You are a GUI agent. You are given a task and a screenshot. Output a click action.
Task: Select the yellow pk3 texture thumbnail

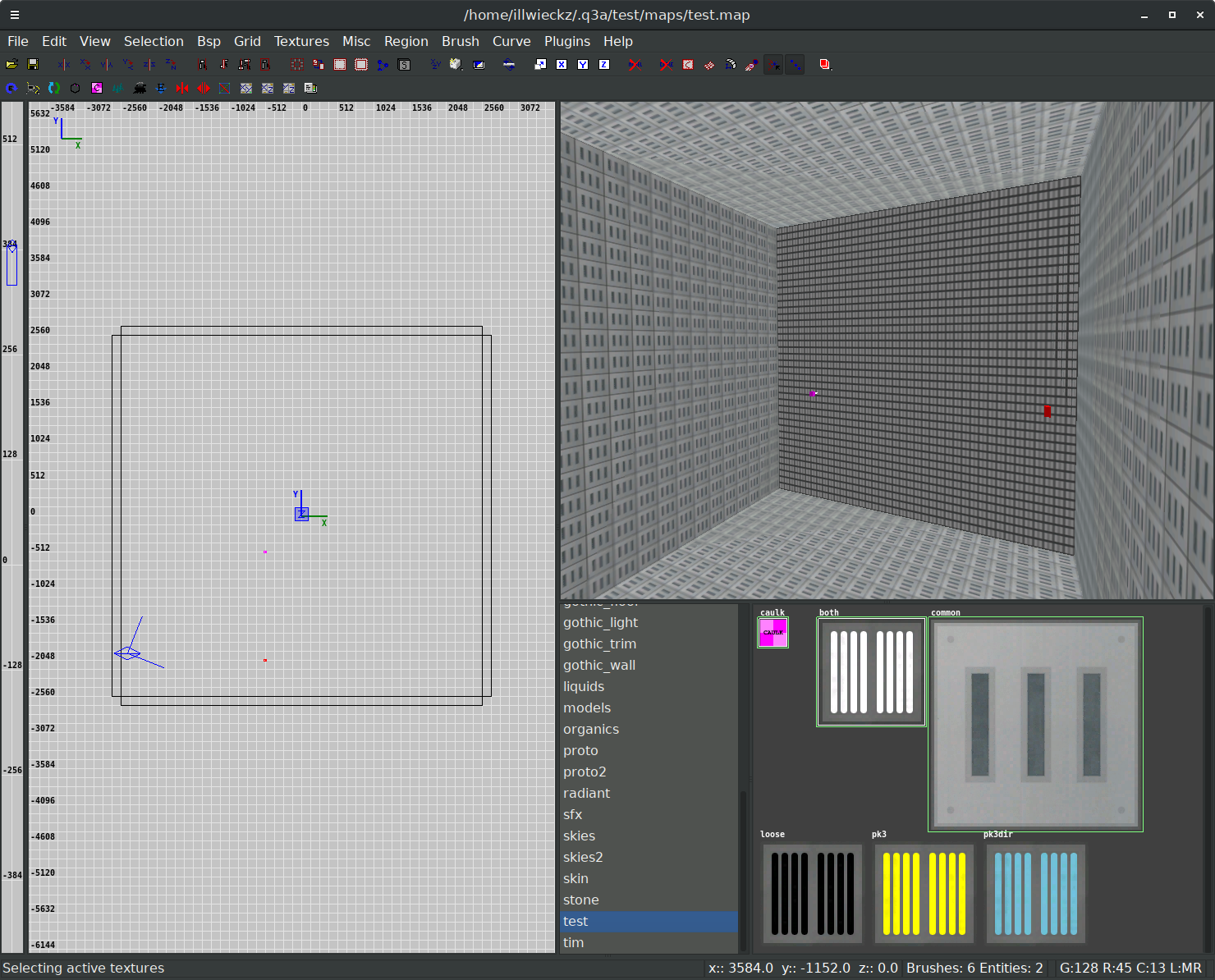click(x=924, y=894)
